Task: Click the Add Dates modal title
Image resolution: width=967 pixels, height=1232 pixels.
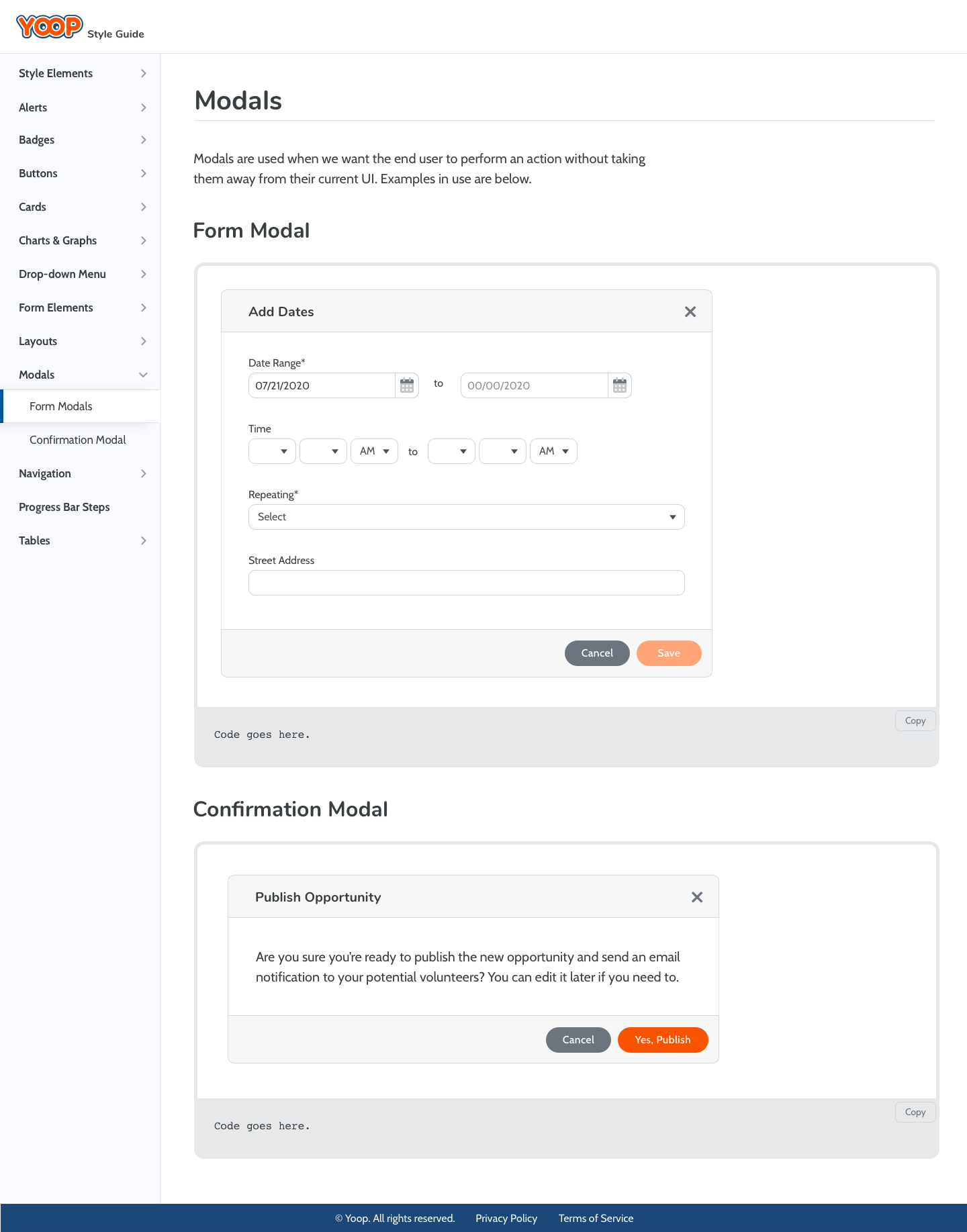Action: 281,312
